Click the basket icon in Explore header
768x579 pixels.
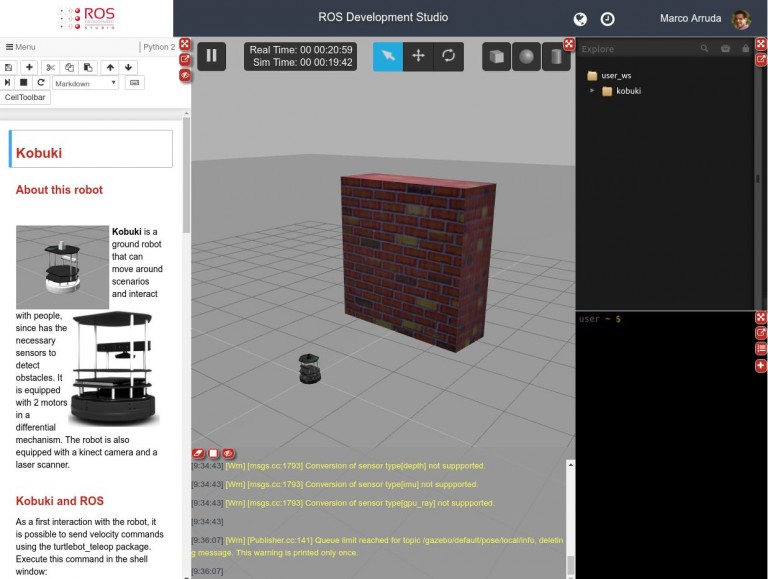coord(725,48)
